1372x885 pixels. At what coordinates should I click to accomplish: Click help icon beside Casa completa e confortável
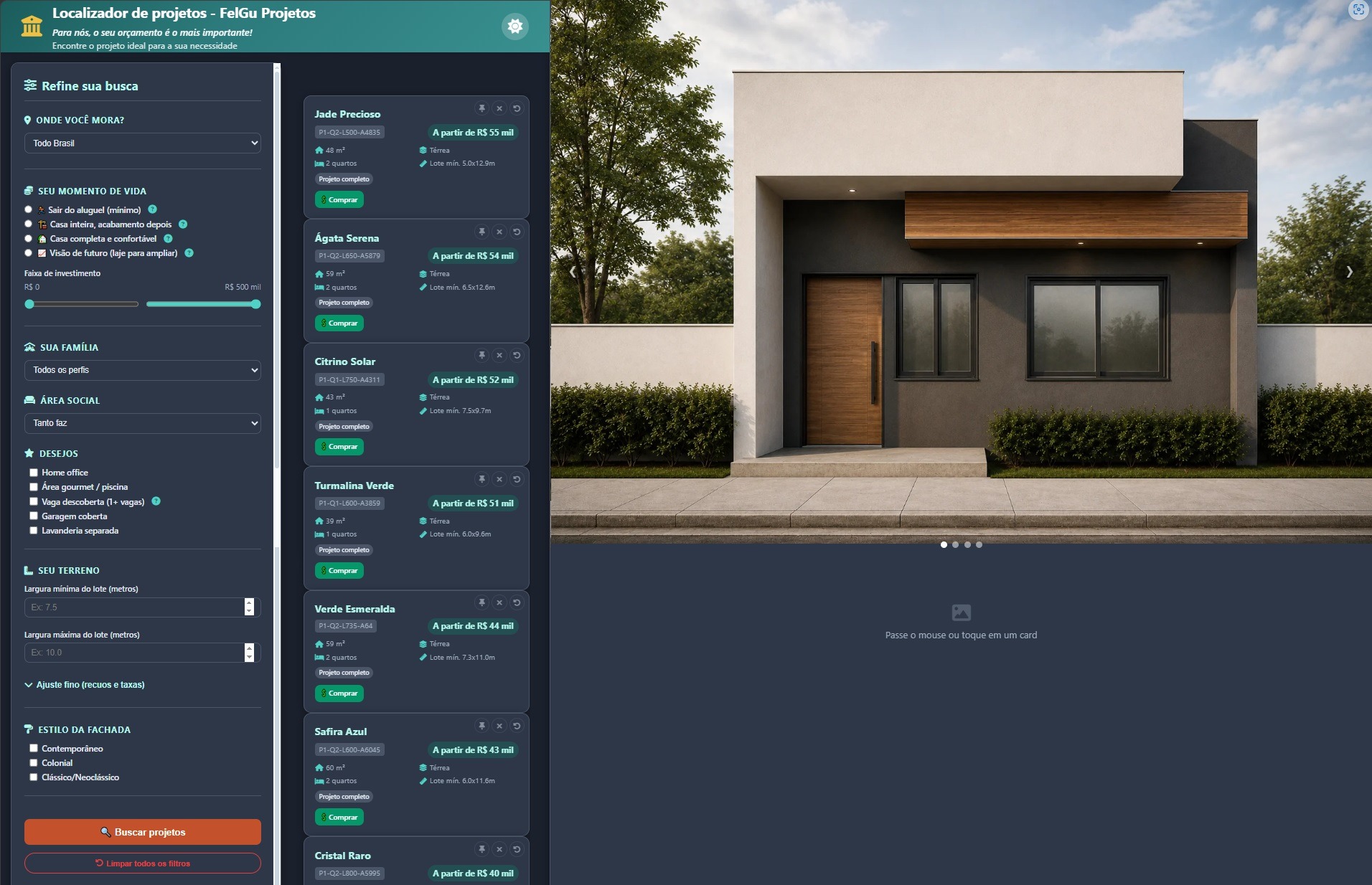point(168,238)
